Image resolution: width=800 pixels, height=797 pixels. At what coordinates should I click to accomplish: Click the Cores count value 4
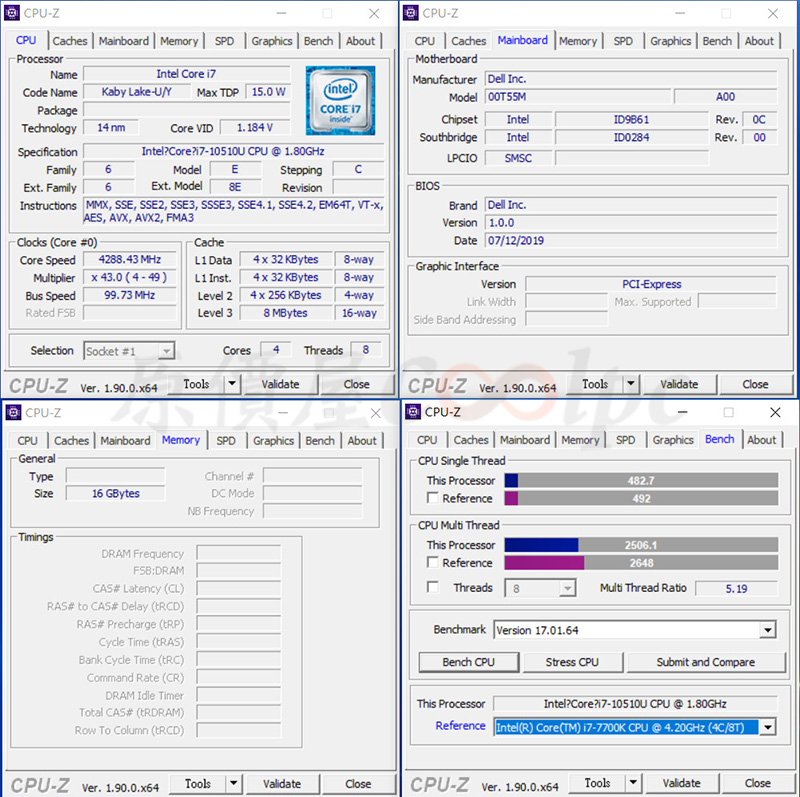pos(276,350)
